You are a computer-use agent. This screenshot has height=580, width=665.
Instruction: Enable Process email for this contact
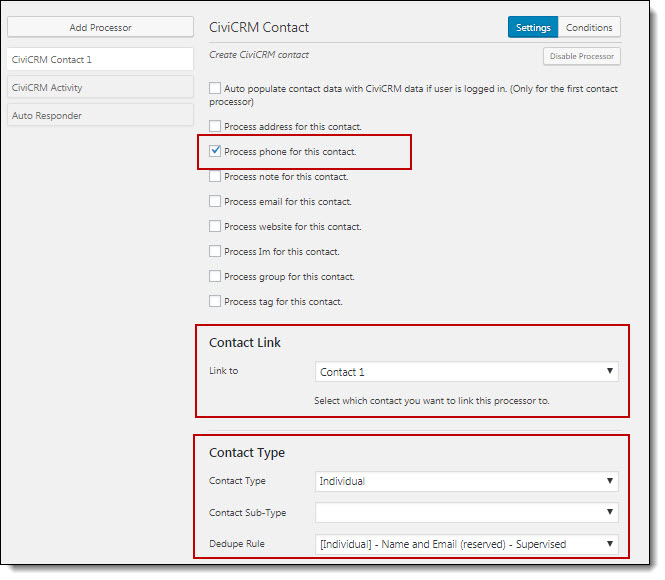pyautogui.click(x=215, y=201)
